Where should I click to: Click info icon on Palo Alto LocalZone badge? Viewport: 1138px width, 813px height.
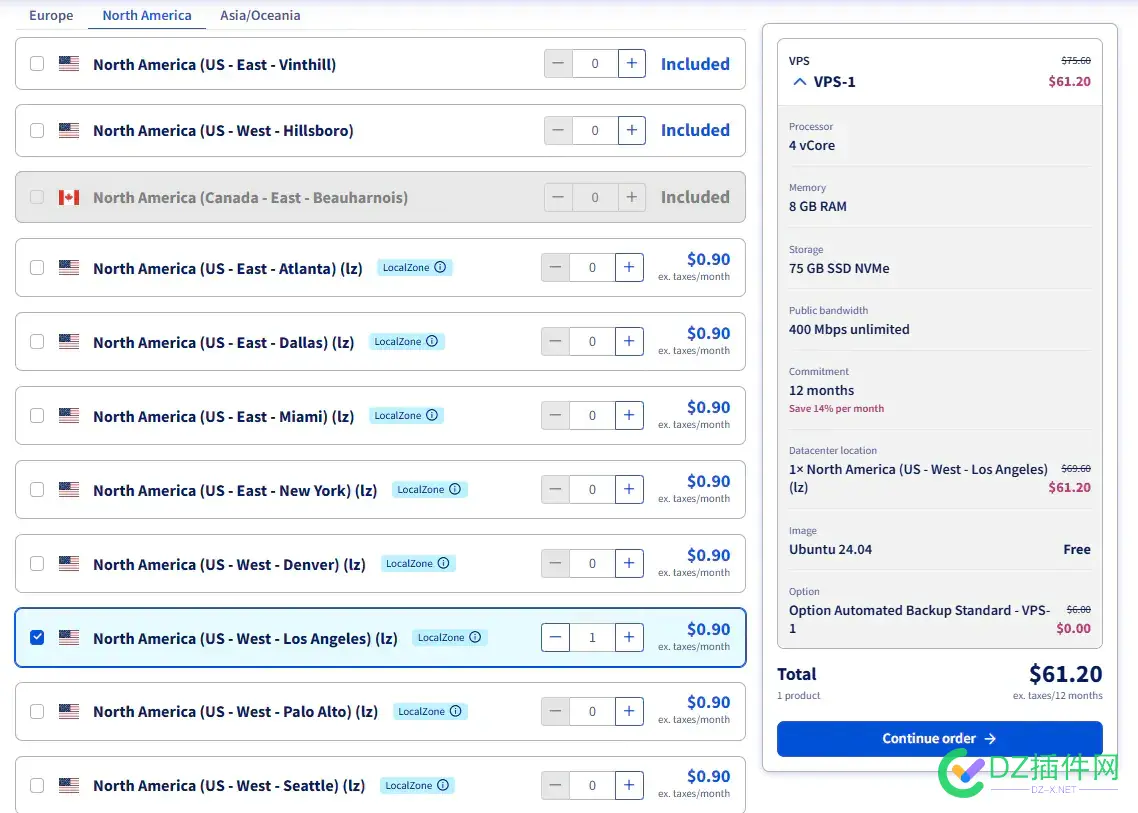click(456, 711)
